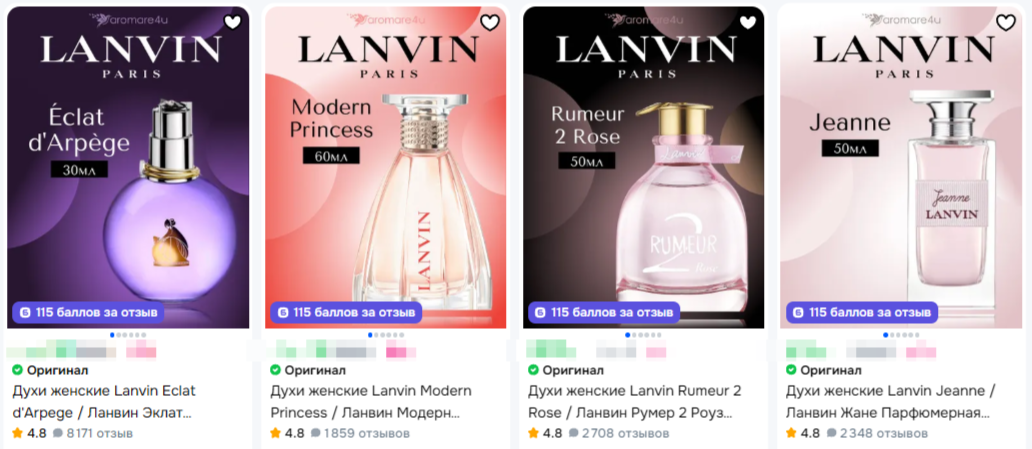Click review bubble icon next to 2708 отзывов
This screenshot has width=1032, height=449.
(x=573, y=433)
